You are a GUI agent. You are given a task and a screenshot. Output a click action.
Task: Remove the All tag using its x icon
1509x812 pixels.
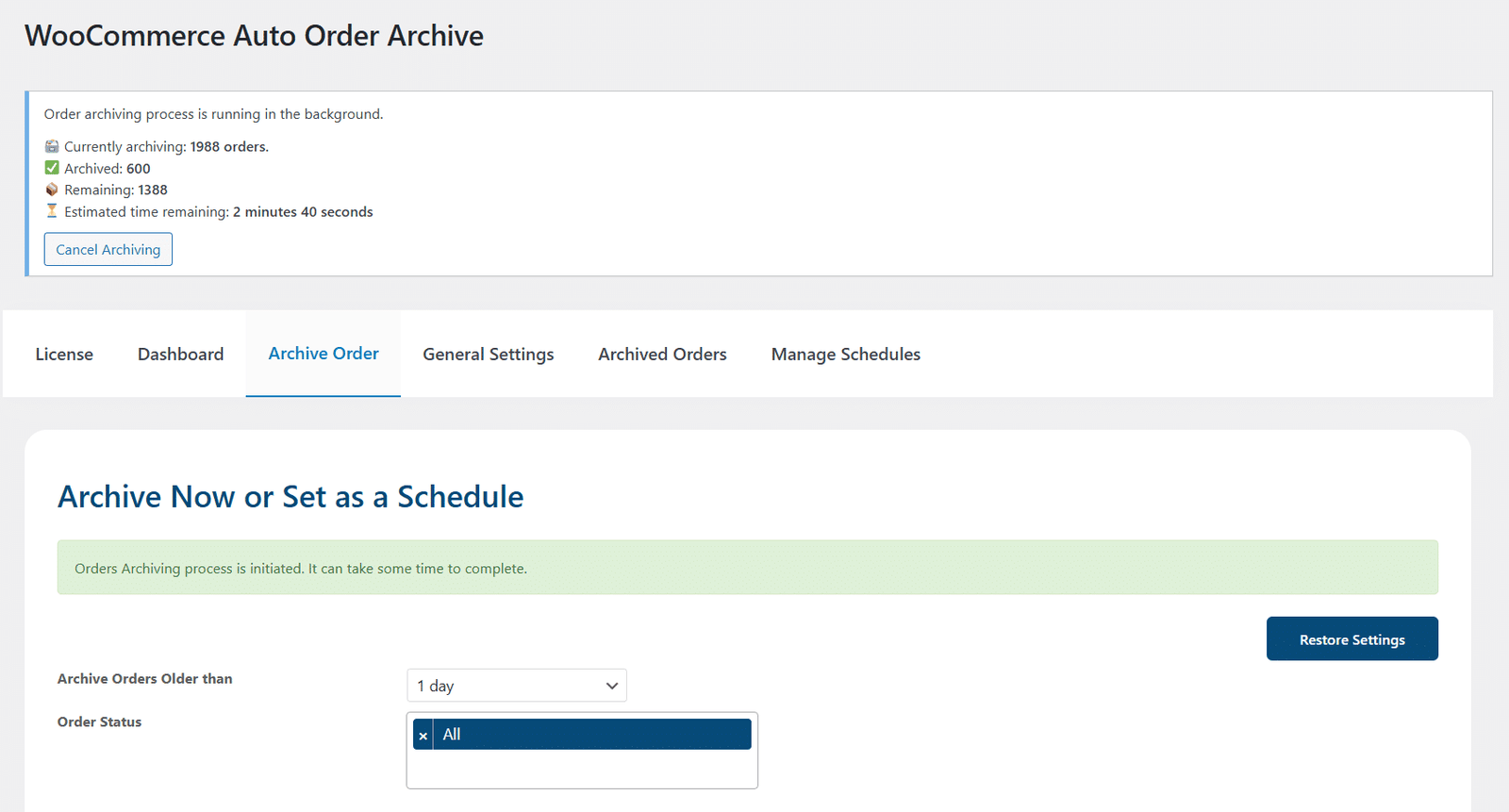[x=423, y=735]
